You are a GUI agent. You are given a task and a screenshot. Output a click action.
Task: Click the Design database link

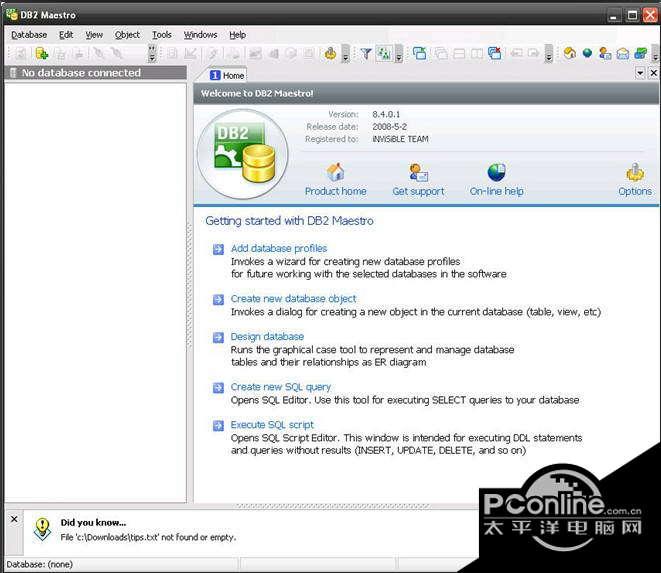[x=267, y=336]
